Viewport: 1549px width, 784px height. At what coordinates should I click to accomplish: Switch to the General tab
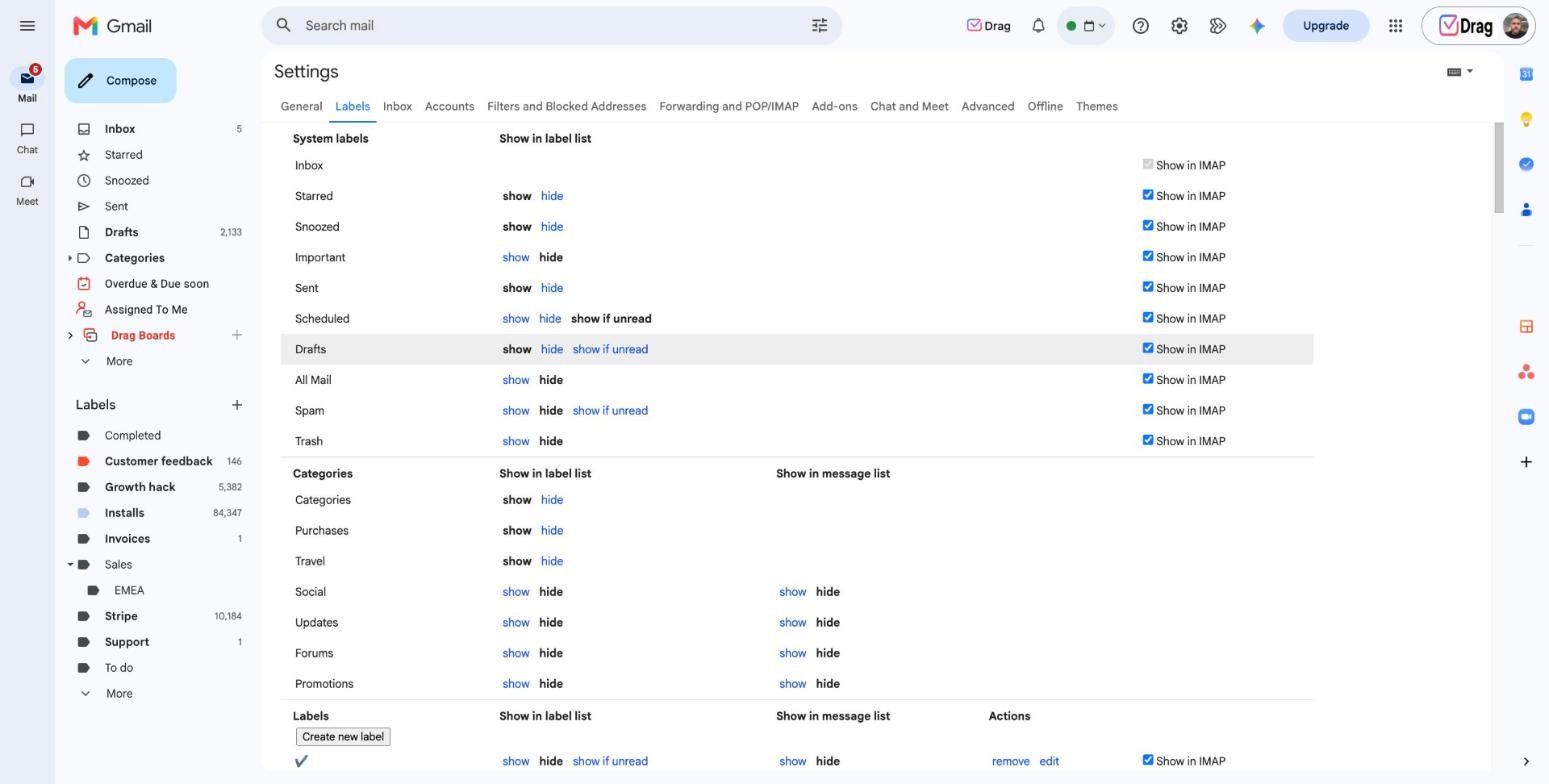tap(301, 106)
